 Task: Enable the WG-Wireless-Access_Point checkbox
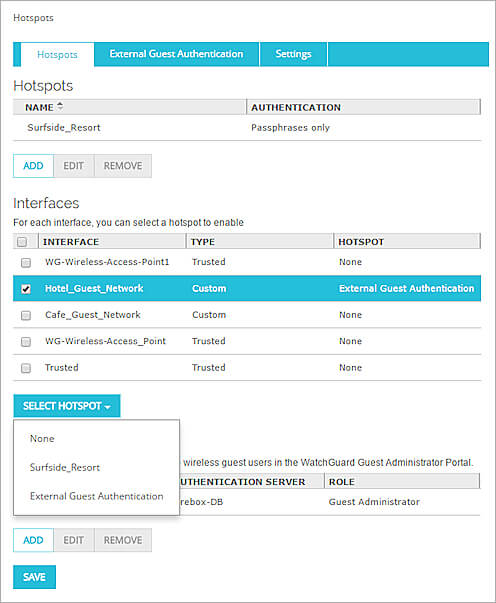26,341
